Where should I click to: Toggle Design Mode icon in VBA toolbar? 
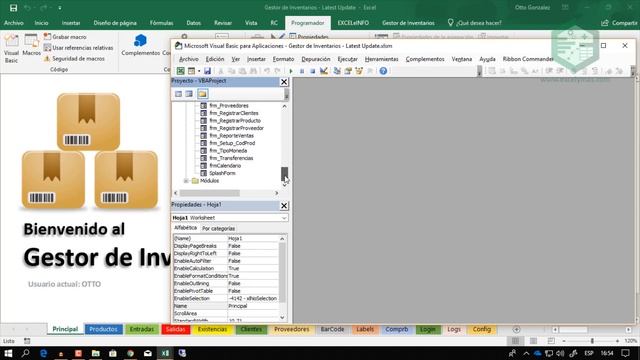click(324, 71)
